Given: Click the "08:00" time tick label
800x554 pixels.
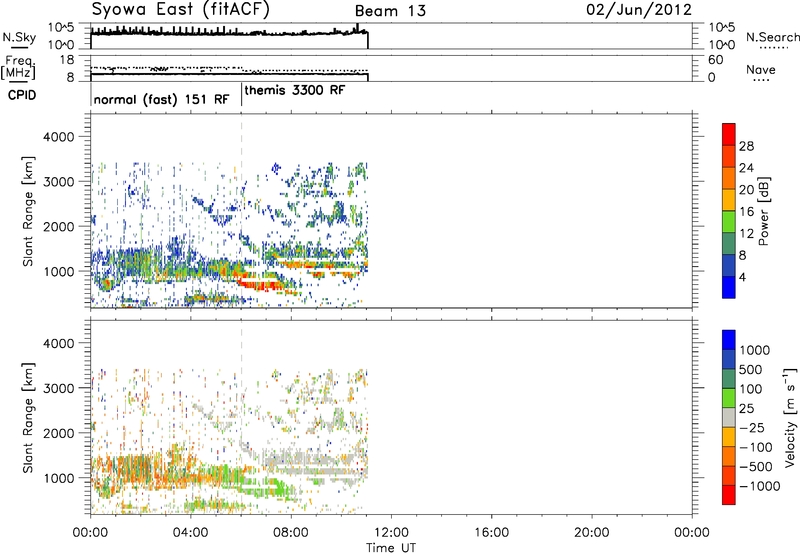Looking at the screenshot, I should point(291,533).
